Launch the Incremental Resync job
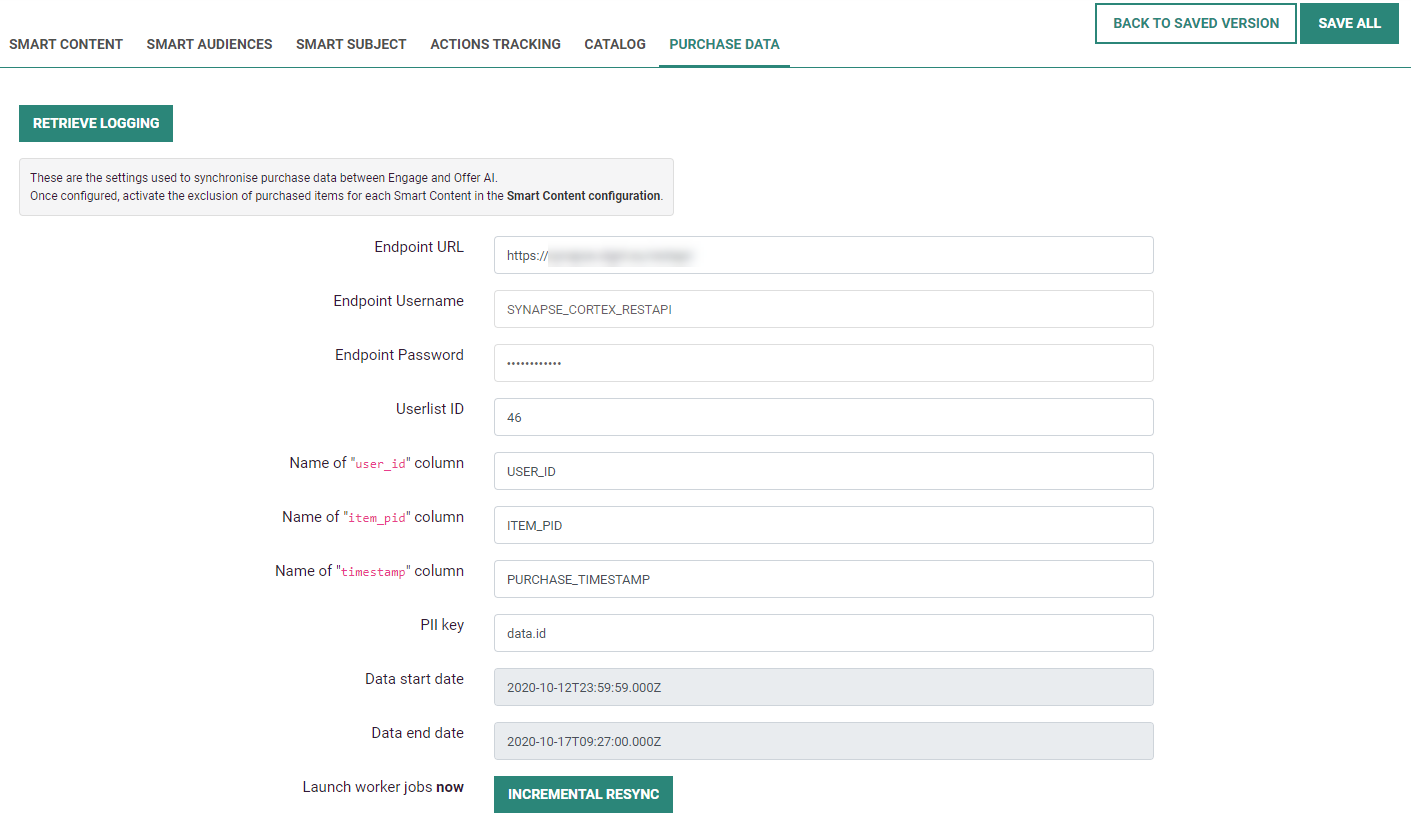The height and width of the screenshot is (824, 1411). tap(583, 794)
